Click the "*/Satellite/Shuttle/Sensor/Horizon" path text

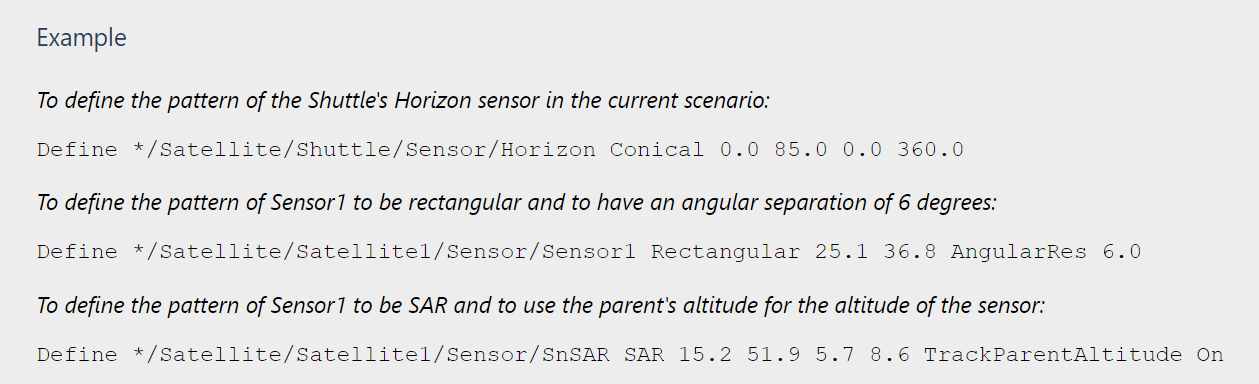click(364, 150)
